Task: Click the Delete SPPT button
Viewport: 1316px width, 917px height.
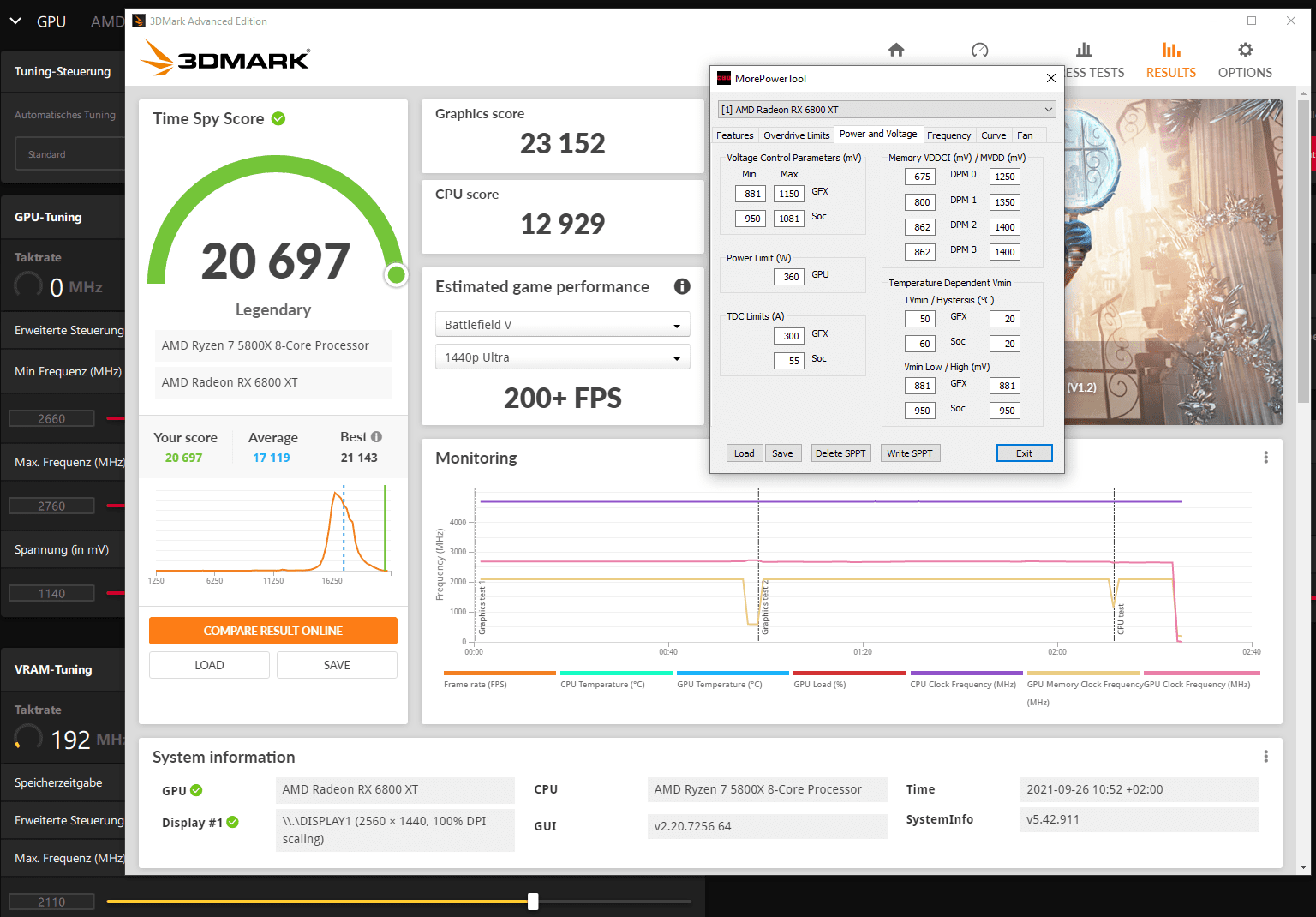Action: (x=840, y=453)
